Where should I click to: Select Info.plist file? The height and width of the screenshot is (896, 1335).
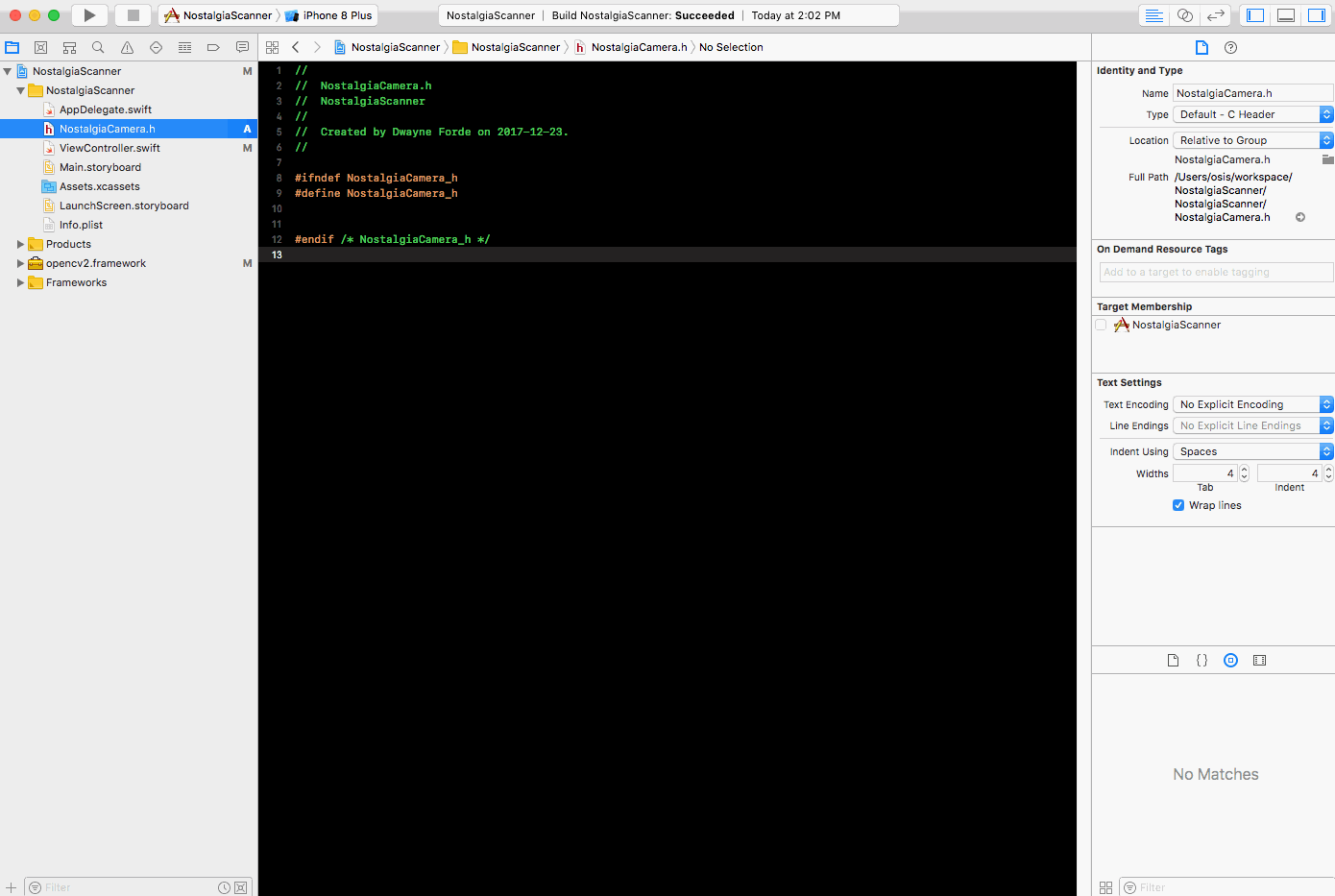tap(81, 225)
